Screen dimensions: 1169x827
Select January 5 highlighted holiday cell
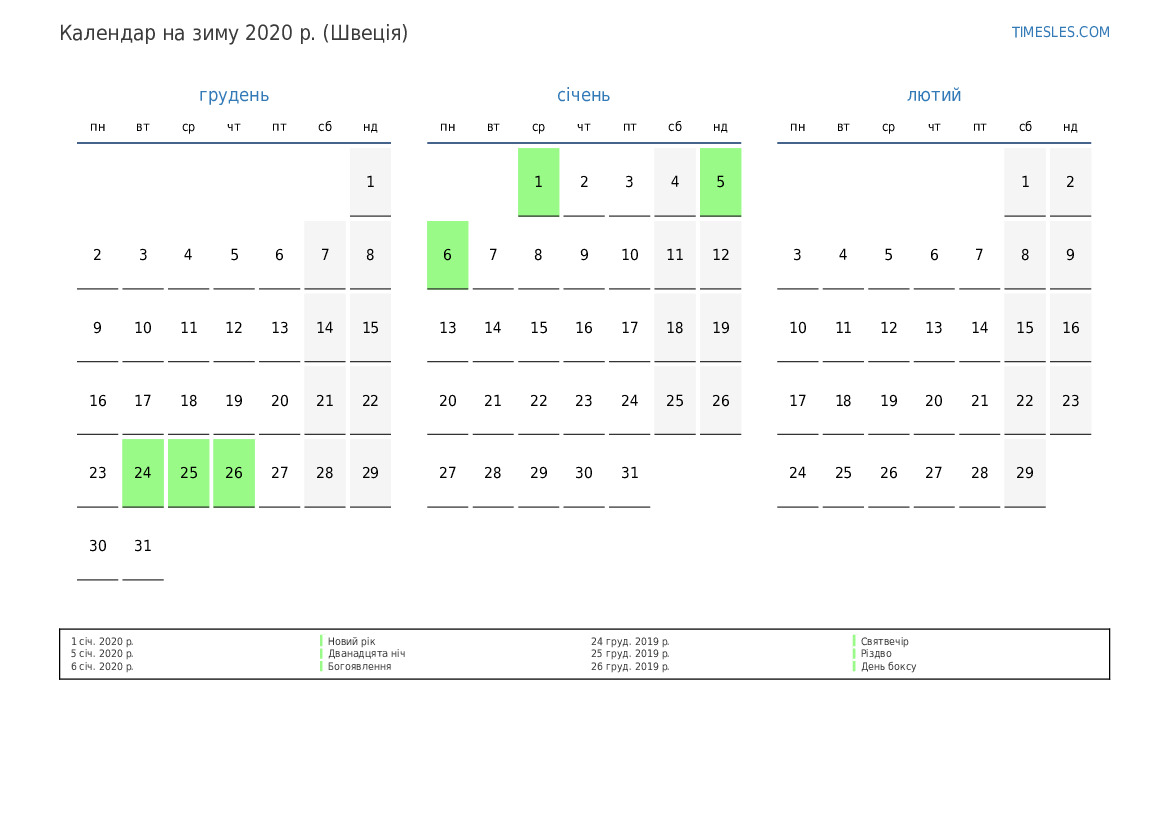(720, 182)
